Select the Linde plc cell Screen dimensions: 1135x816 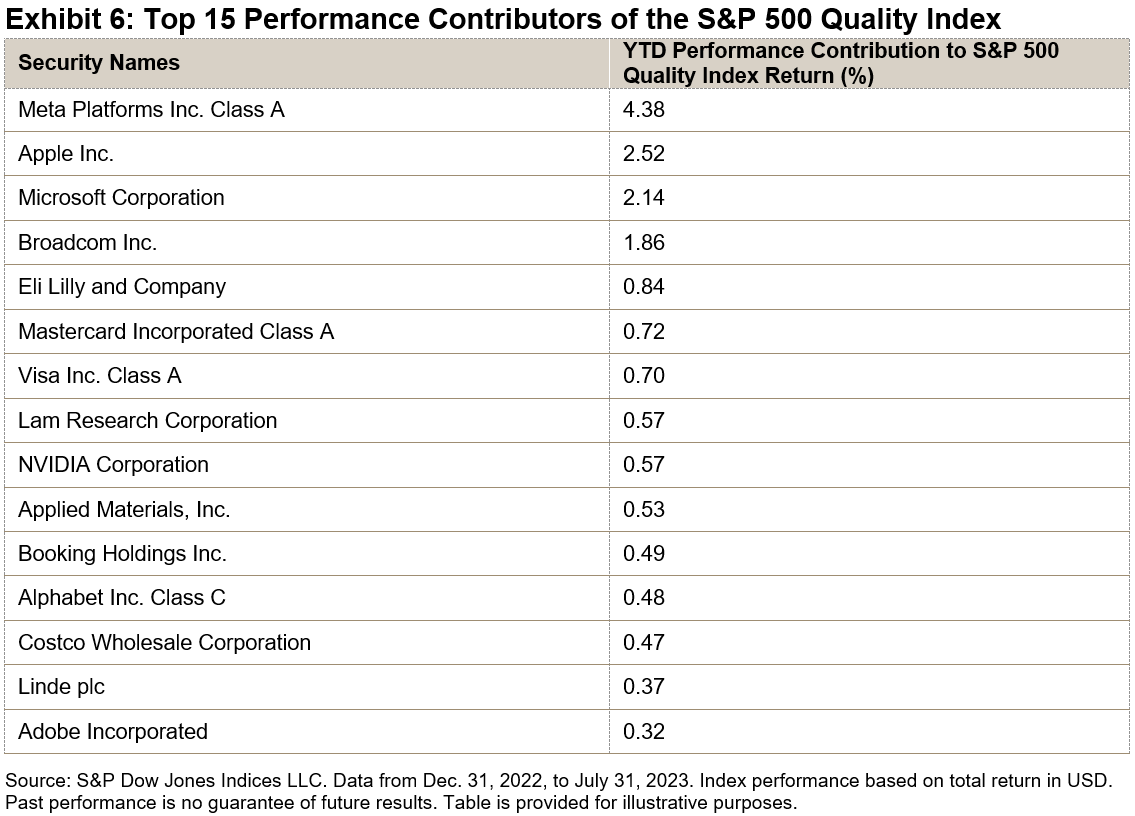tap(61, 687)
